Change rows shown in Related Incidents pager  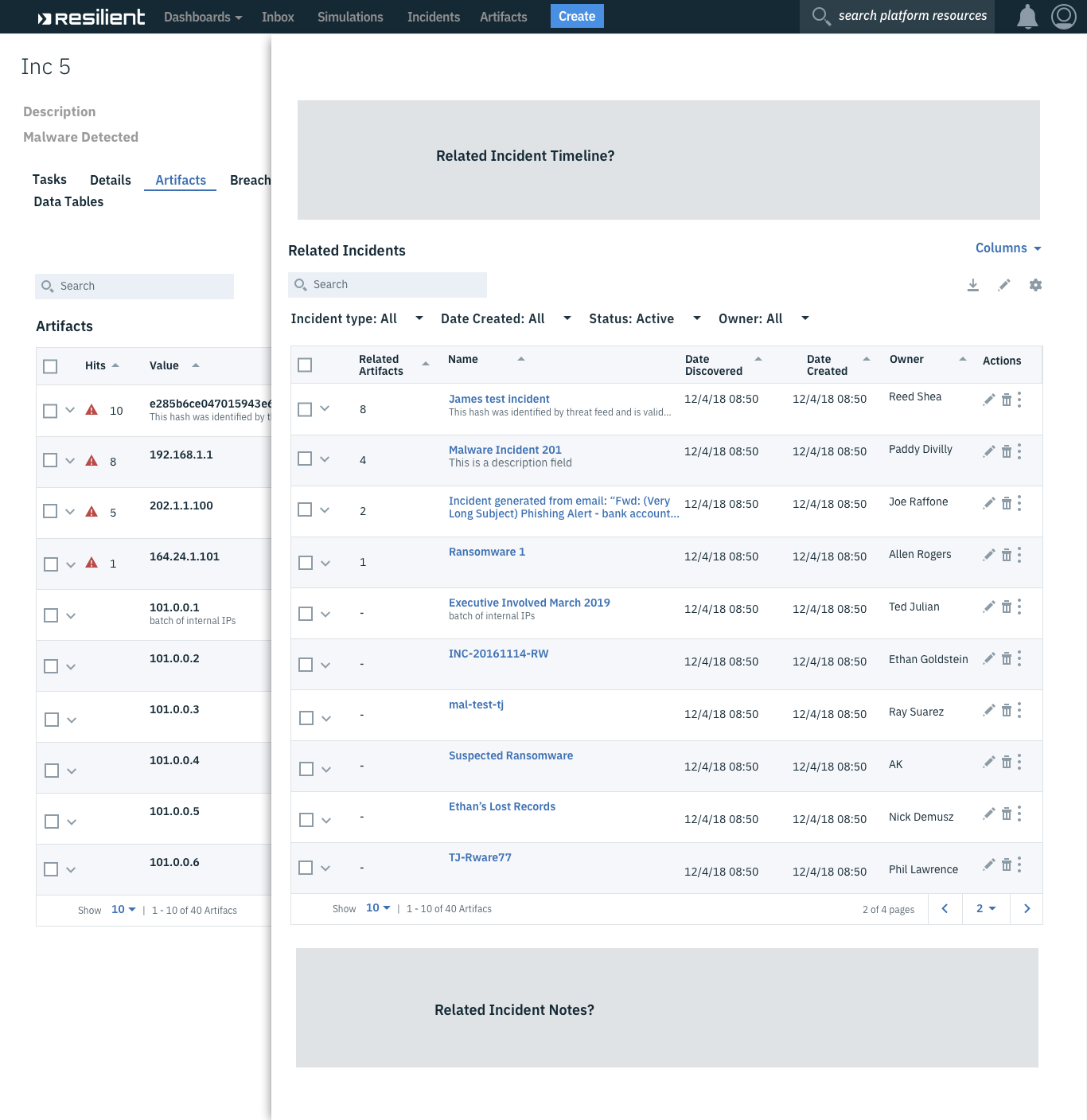(378, 907)
